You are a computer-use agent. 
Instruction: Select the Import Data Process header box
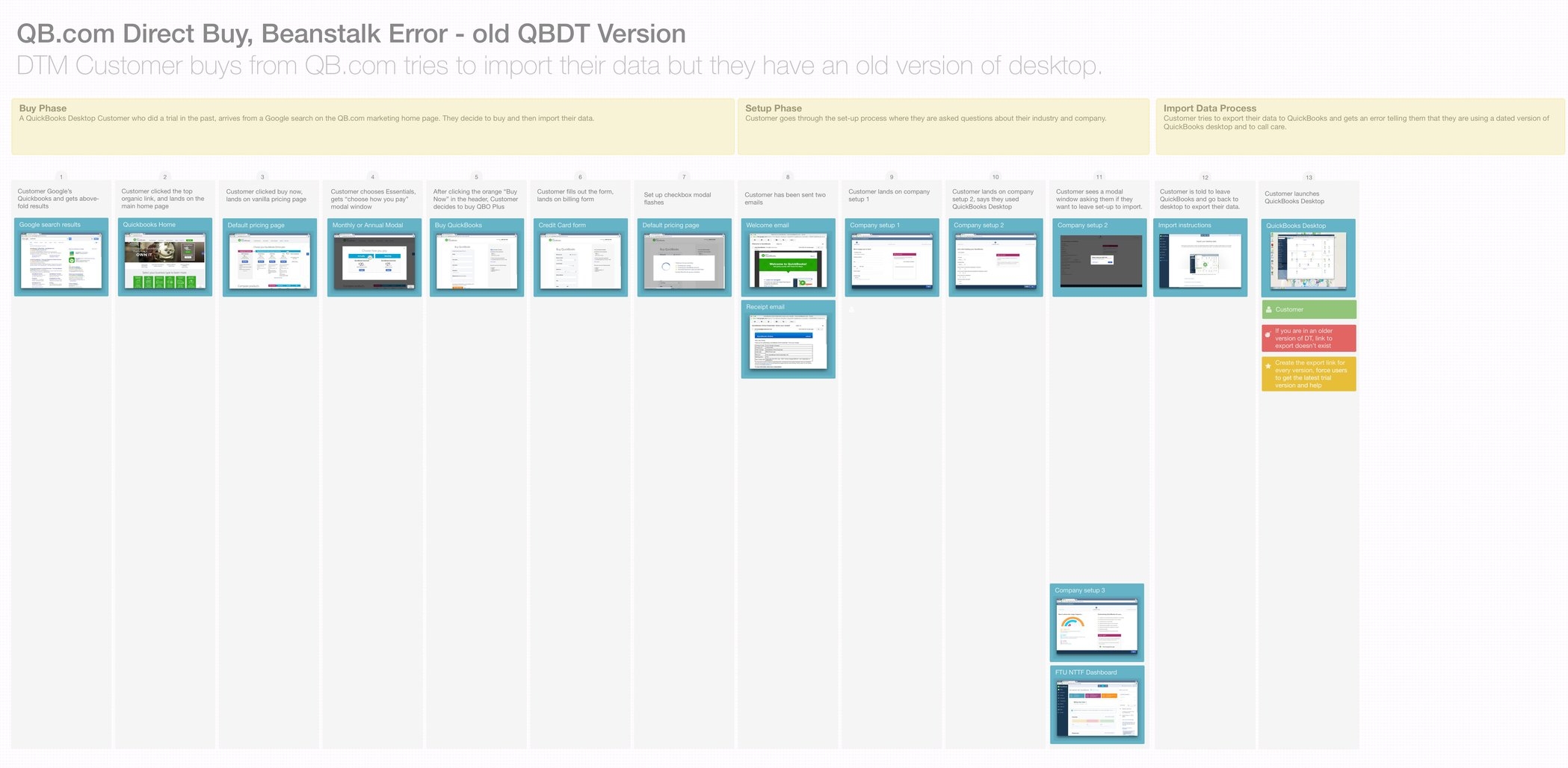click(1359, 126)
